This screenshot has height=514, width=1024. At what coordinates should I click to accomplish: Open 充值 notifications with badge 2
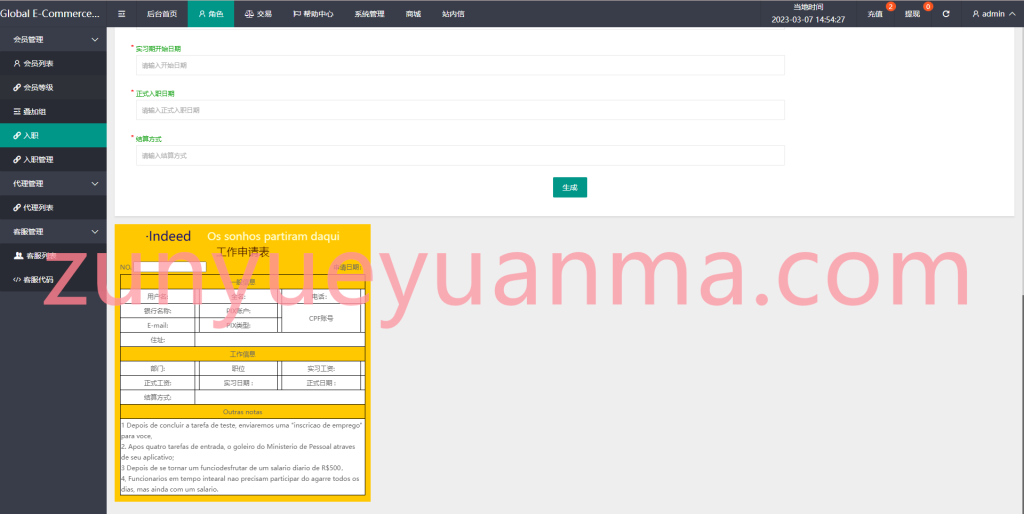(x=876, y=14)
